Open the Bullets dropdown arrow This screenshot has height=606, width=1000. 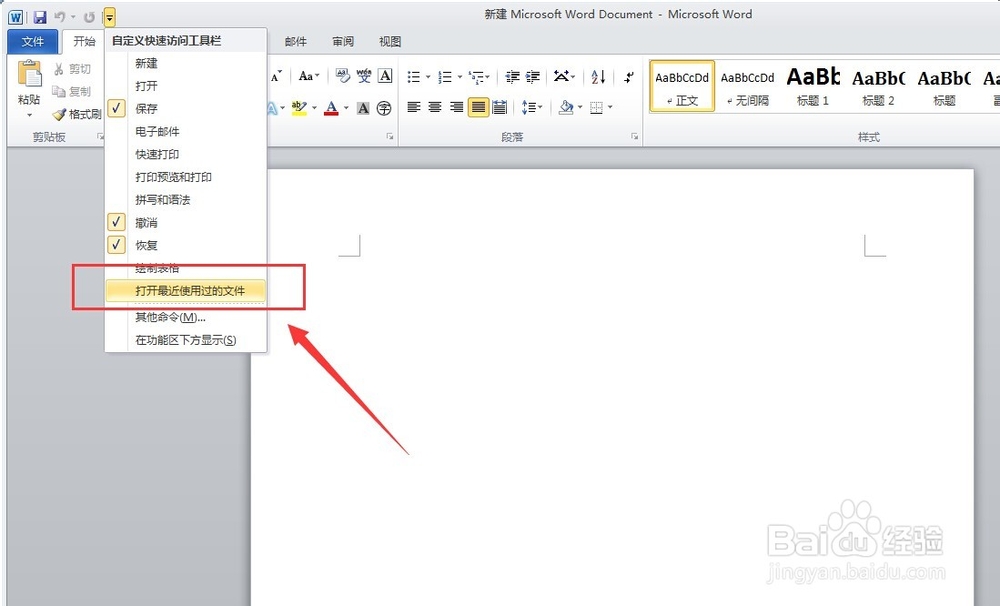tap(428, 77)
